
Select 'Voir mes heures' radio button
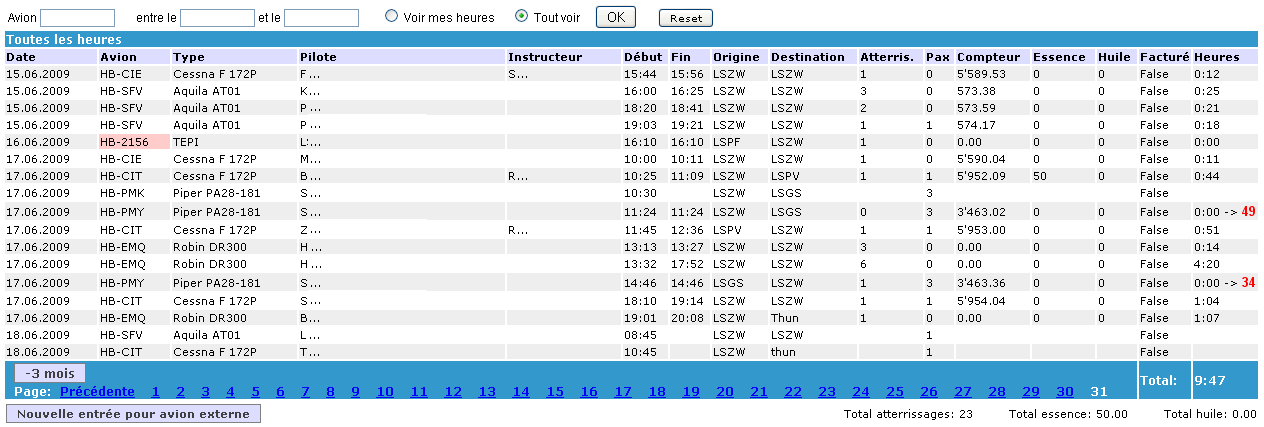pyautogui.click(x=391, y=16)
